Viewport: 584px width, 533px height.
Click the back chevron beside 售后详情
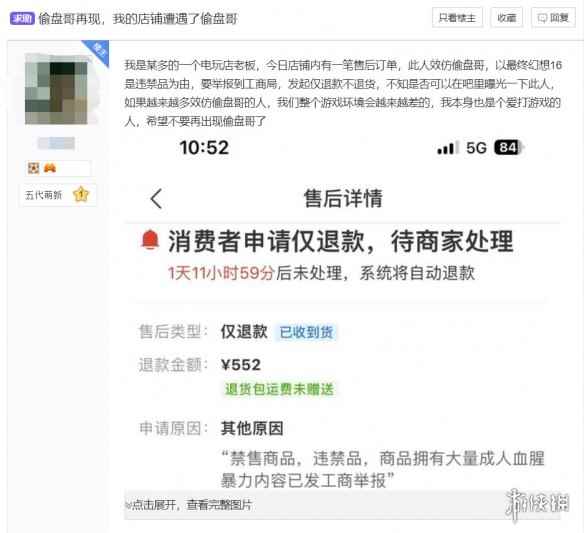(156, 199)
